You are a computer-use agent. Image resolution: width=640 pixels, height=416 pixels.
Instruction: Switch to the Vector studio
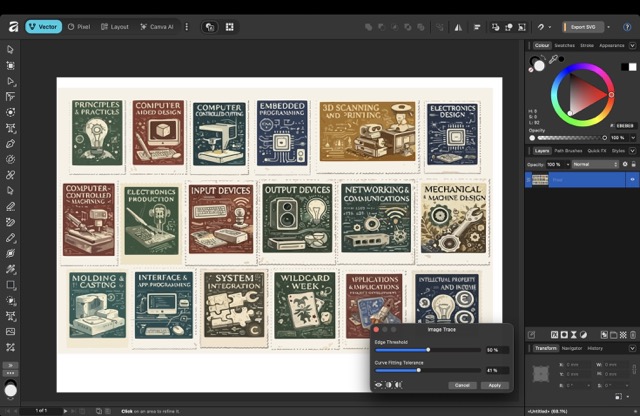(x=43, y=27)
